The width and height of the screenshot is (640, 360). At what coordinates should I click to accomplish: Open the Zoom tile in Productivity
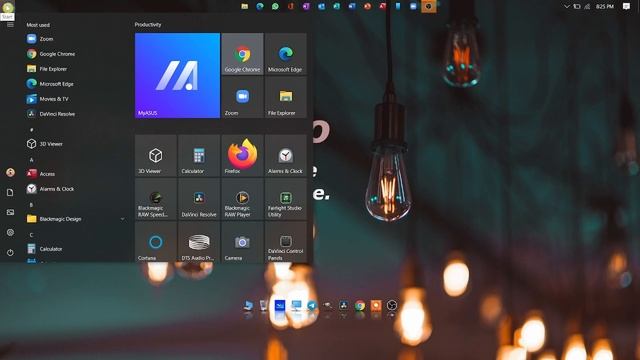pyautogui.click(x=242, y=97)
